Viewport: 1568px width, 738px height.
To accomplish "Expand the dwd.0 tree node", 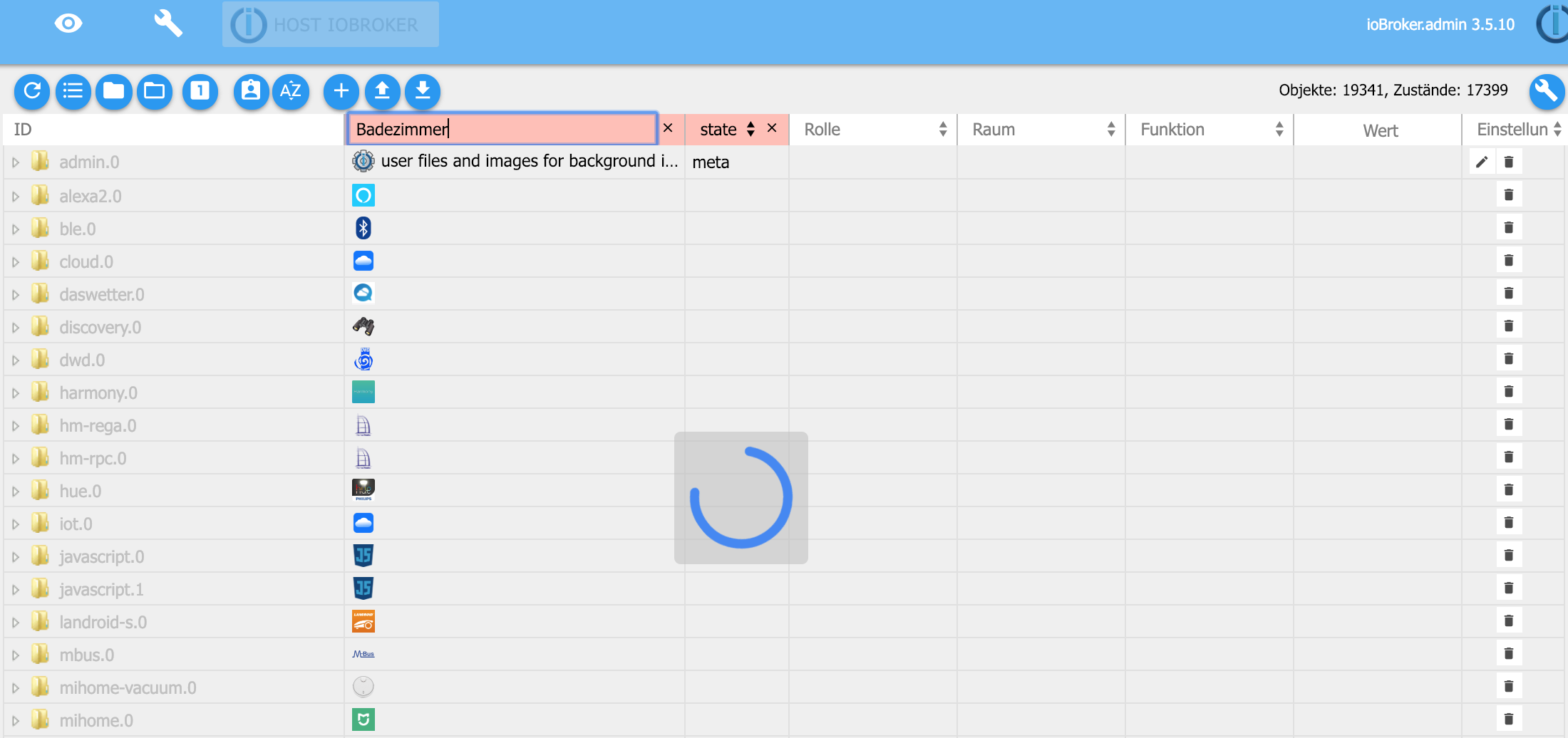I will pyautogui.click(x=15, y=360).
